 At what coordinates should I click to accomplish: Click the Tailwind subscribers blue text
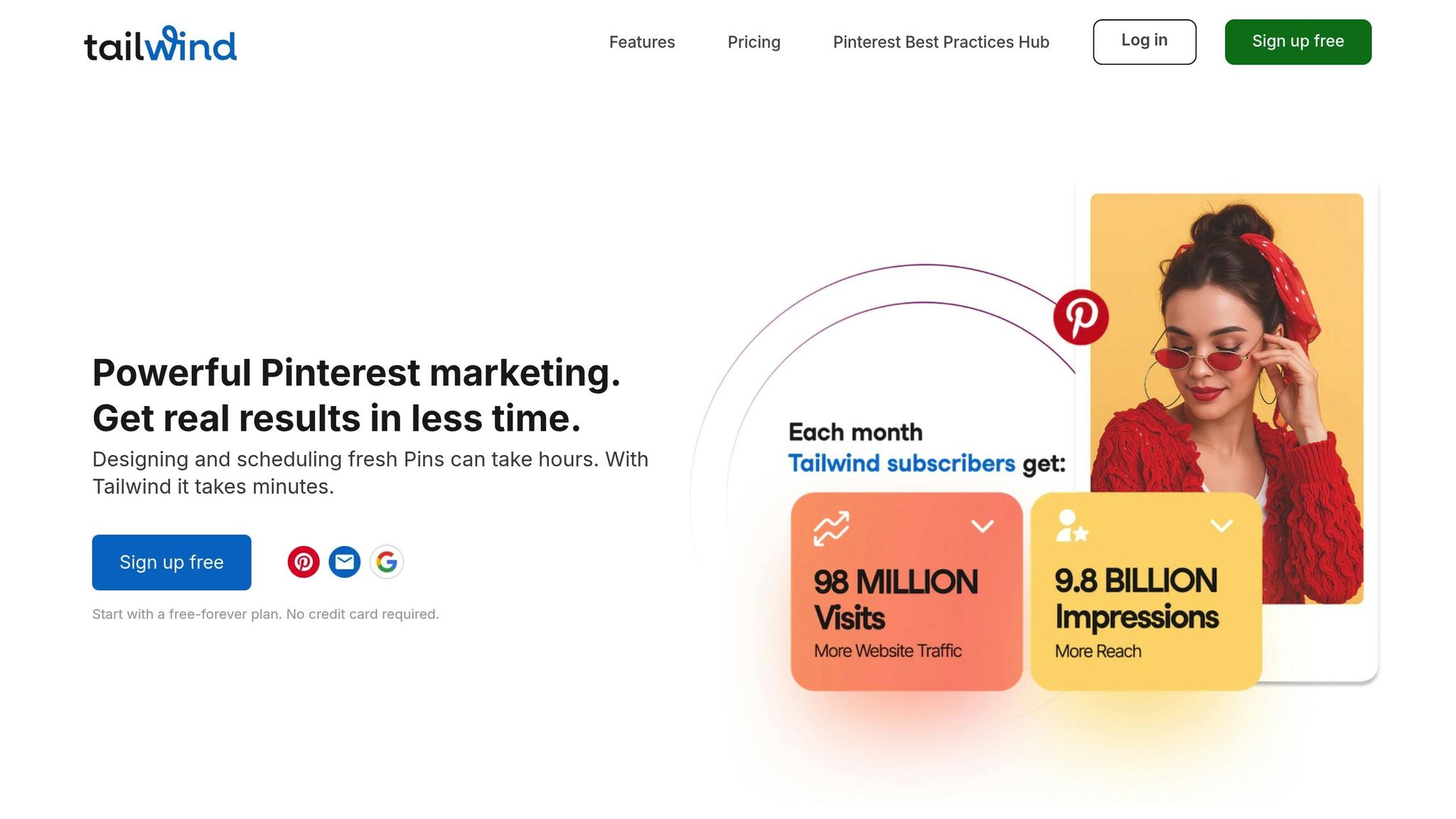(901, 464)
